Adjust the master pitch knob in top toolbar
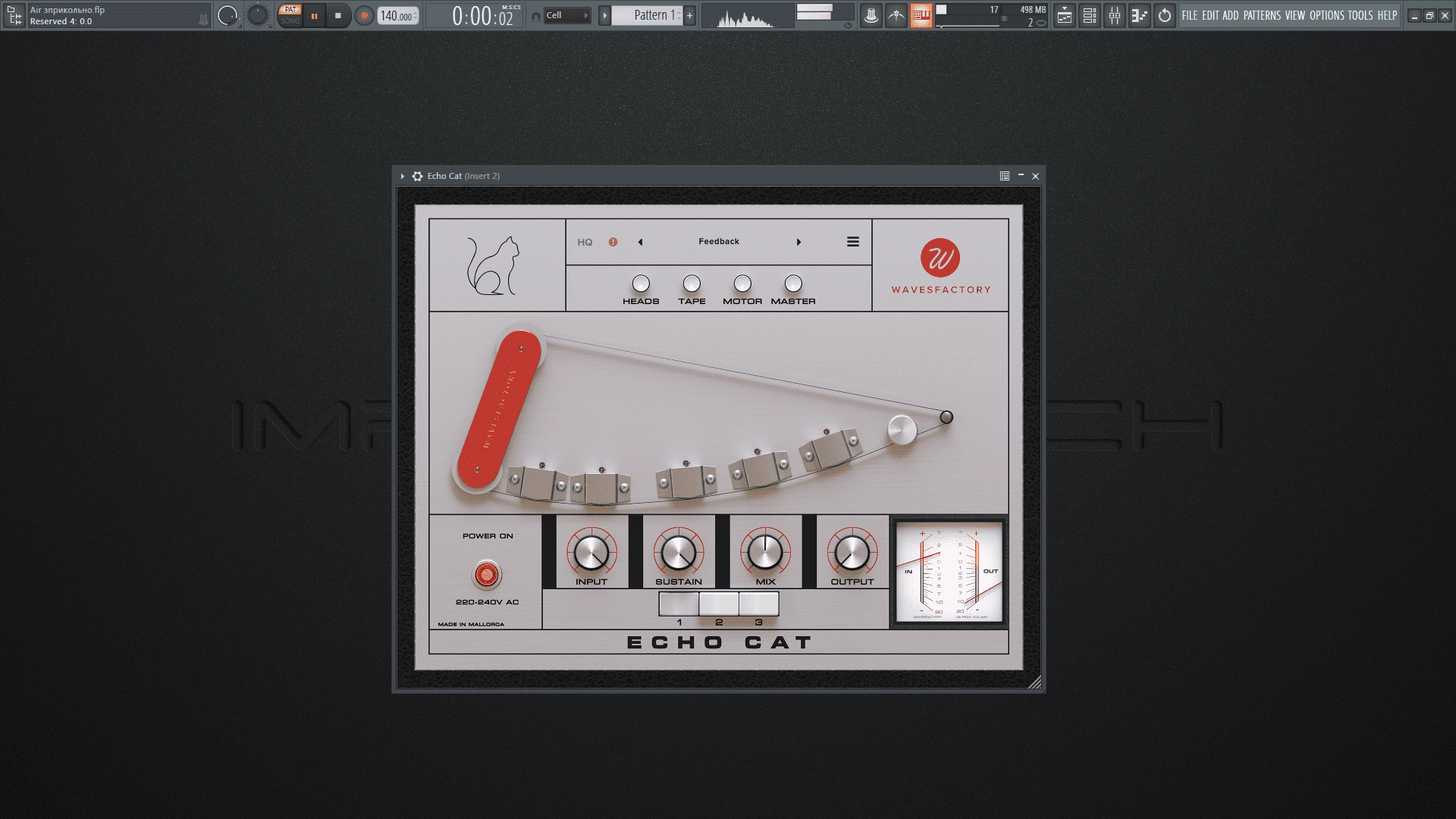This screenshot has width=1456, height=819. pos(258,15)
